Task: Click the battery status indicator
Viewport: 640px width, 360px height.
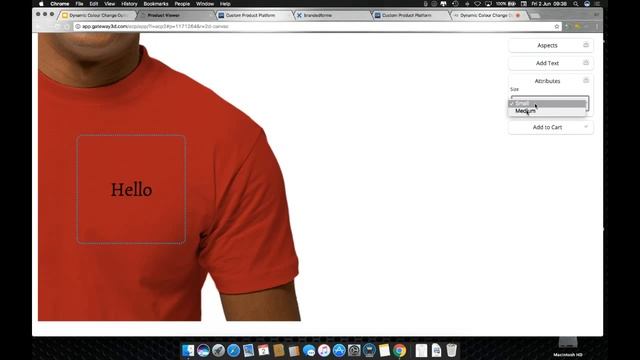Action: 506,4
